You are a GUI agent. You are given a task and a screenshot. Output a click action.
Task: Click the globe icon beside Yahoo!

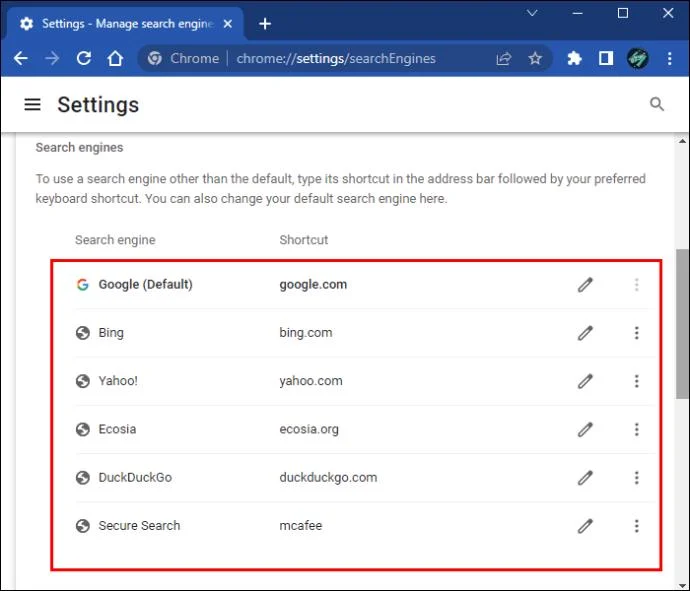(x=83, y=381)
